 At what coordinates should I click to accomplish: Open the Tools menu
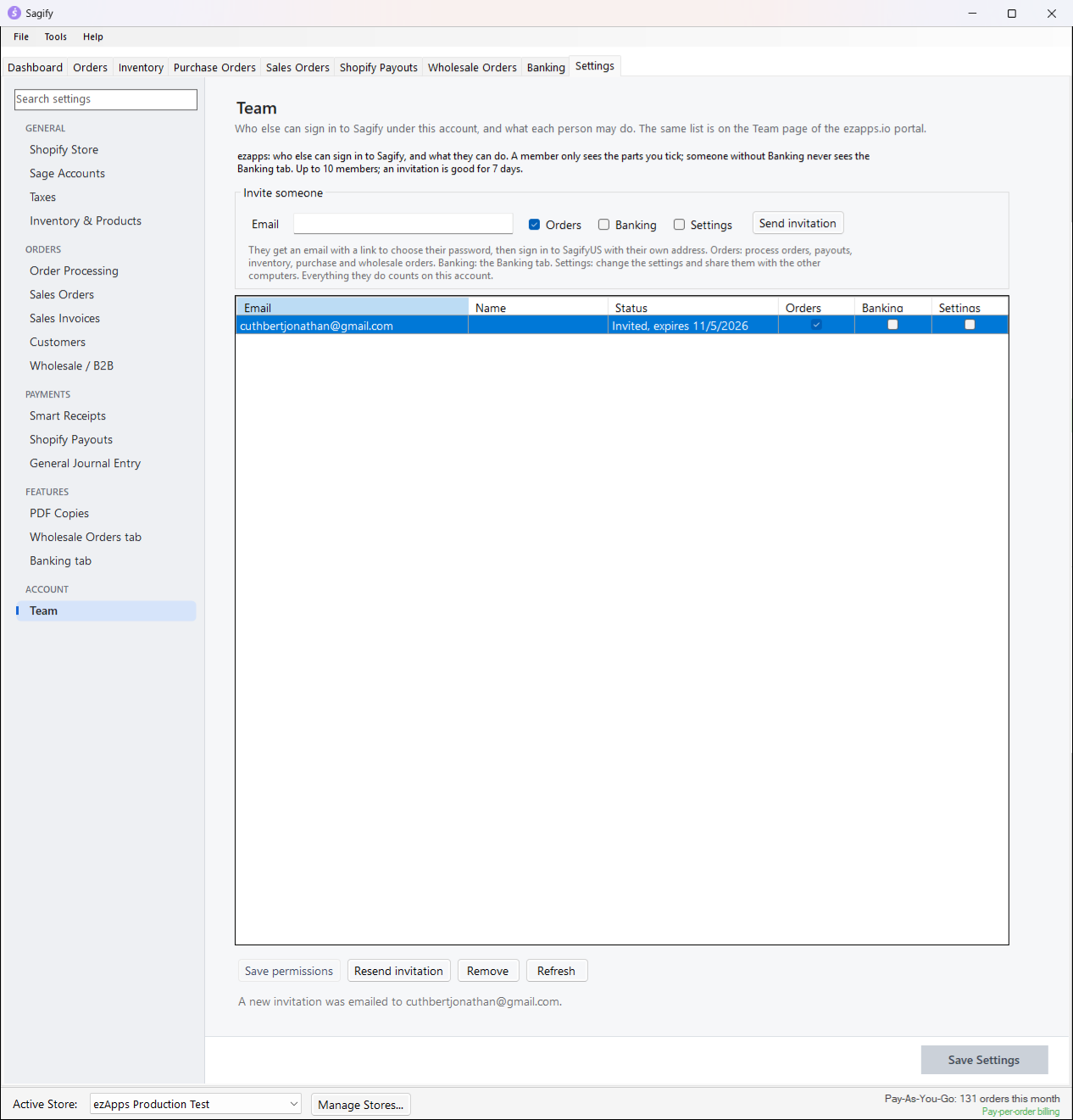56,36
